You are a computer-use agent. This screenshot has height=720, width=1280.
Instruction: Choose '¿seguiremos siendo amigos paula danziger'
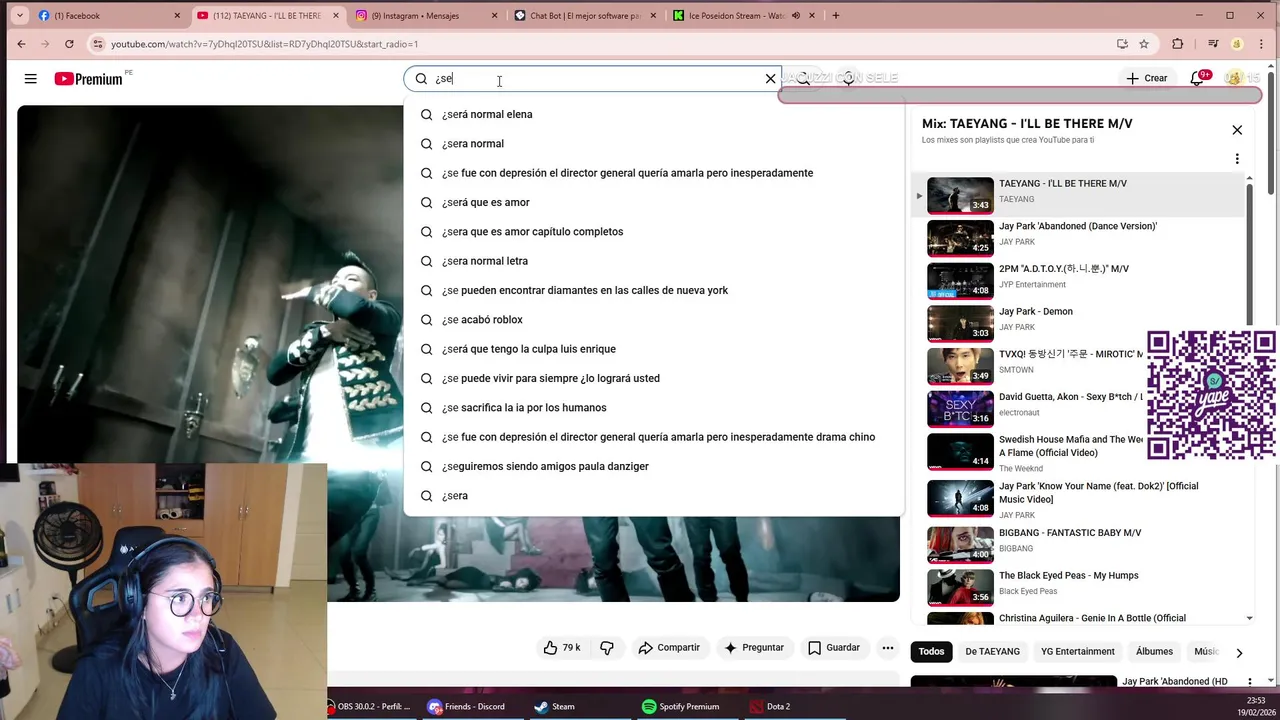point(654,466)
